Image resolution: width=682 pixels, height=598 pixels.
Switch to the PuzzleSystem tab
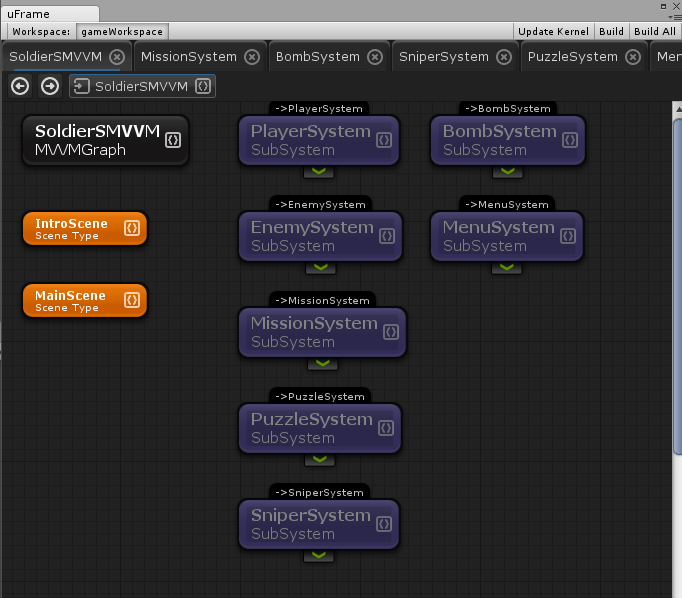coord(572,56)
